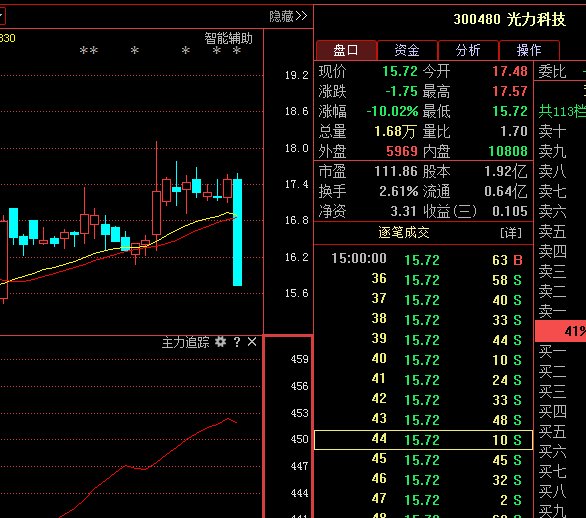Select the trade row numbered 38
Viewport: 586px width, 518px height.
pyautogui.click(x=423, y=320)
